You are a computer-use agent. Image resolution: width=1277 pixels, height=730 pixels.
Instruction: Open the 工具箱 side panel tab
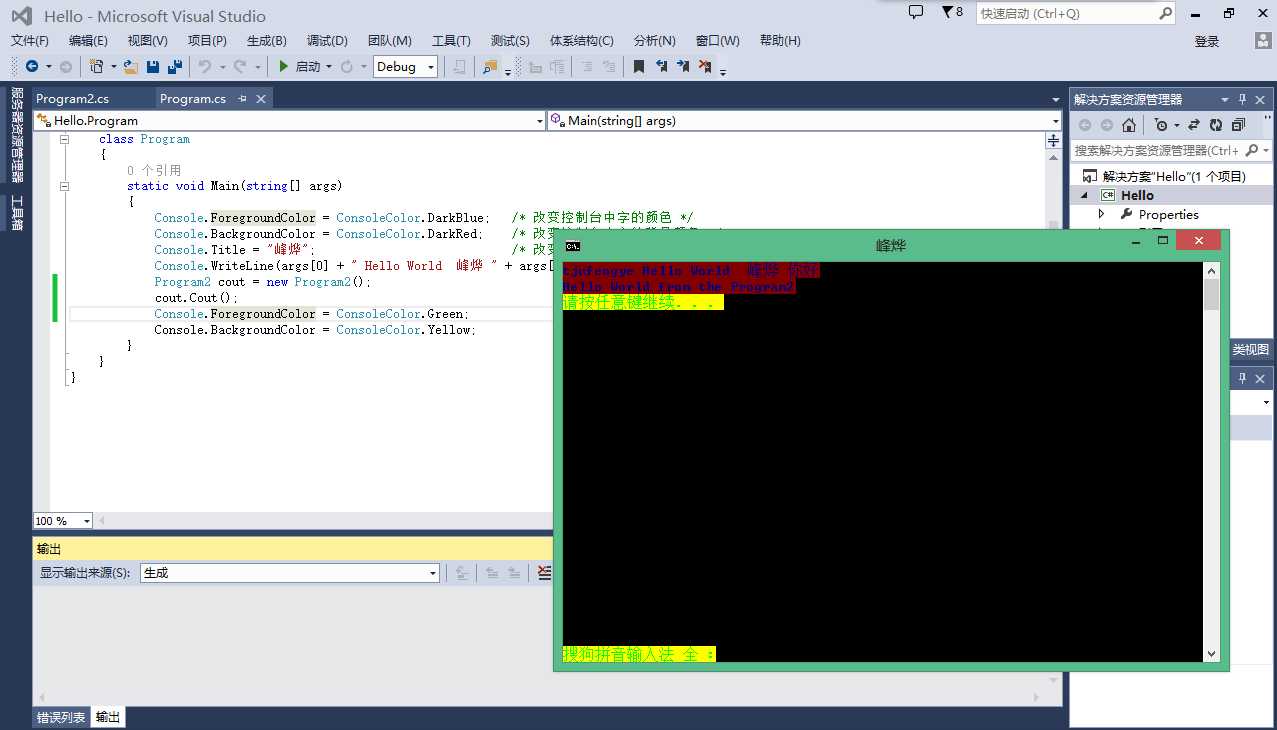tap(17, 213)
